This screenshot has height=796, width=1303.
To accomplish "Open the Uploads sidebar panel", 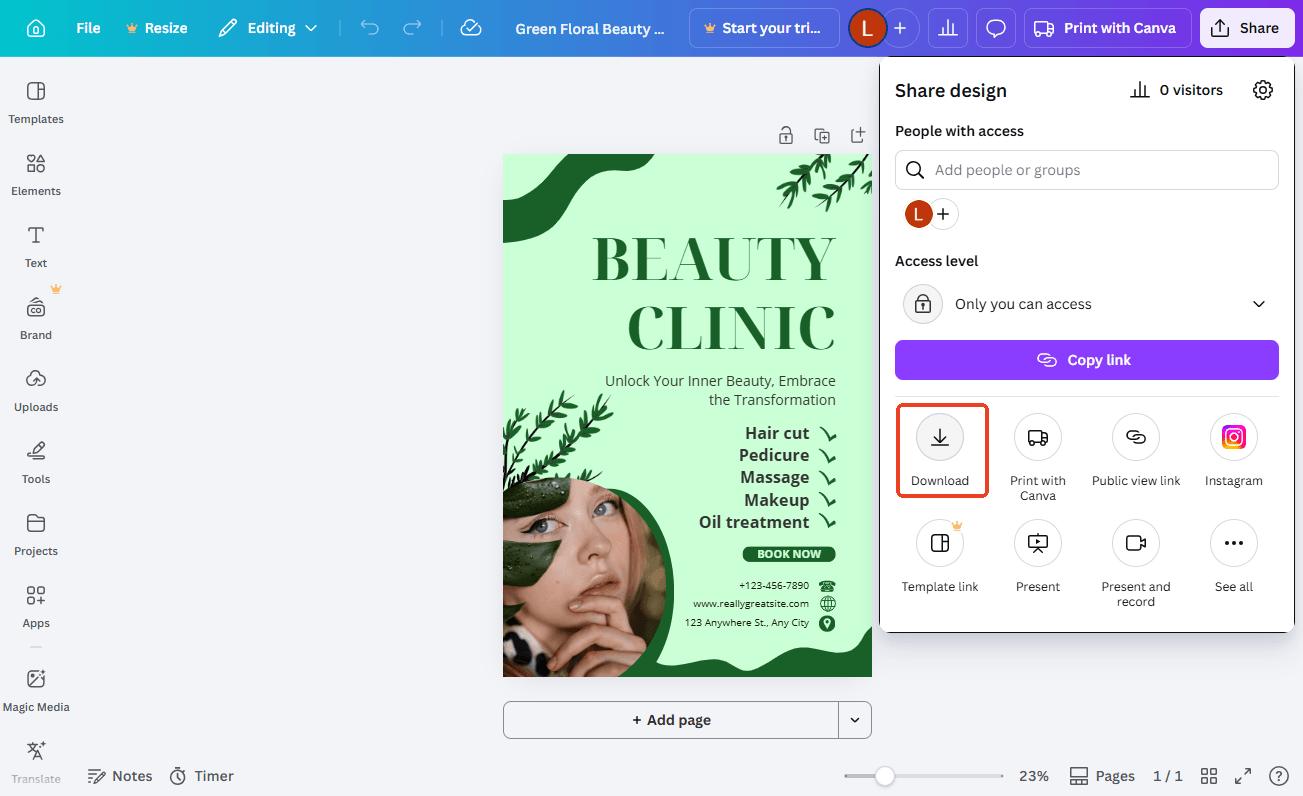I will 36,390.
